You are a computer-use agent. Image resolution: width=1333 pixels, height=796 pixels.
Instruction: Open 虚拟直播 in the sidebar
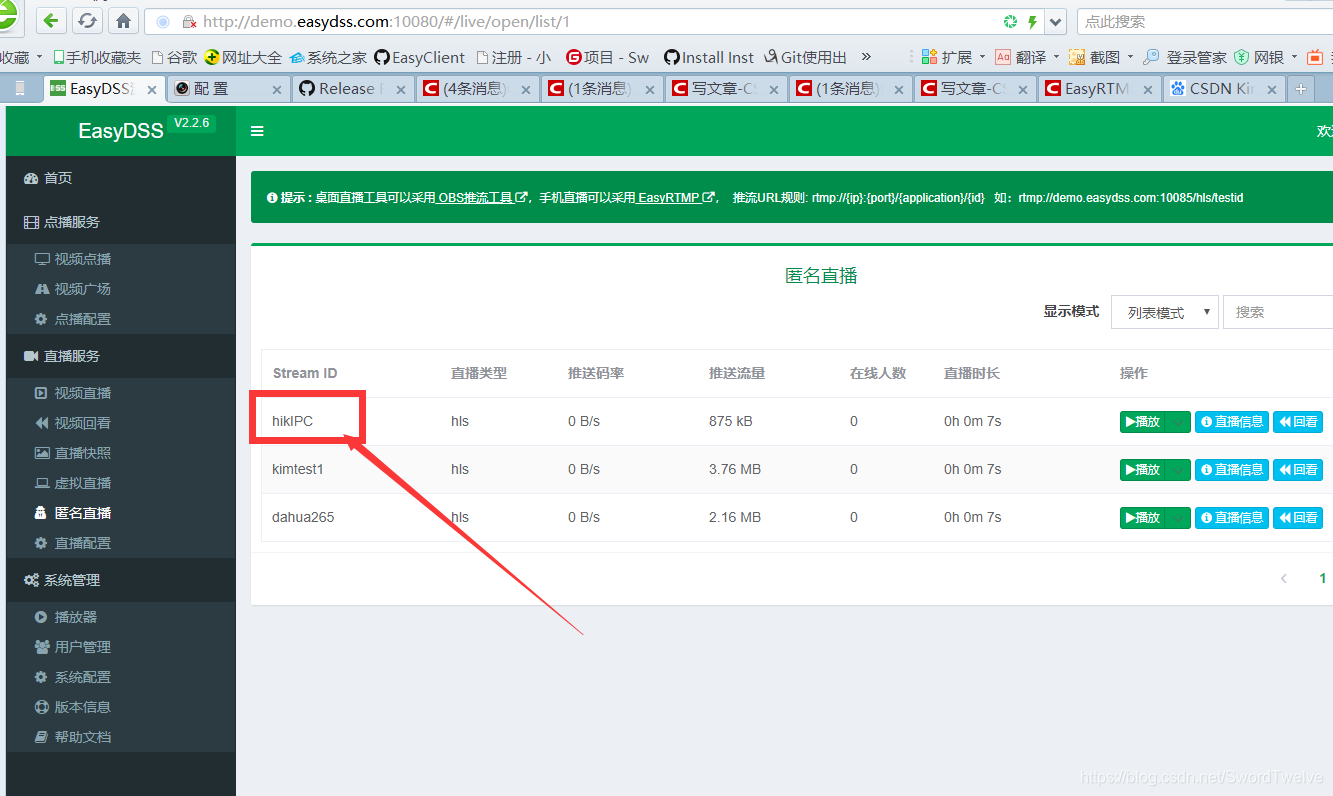(x=120, y=483)
